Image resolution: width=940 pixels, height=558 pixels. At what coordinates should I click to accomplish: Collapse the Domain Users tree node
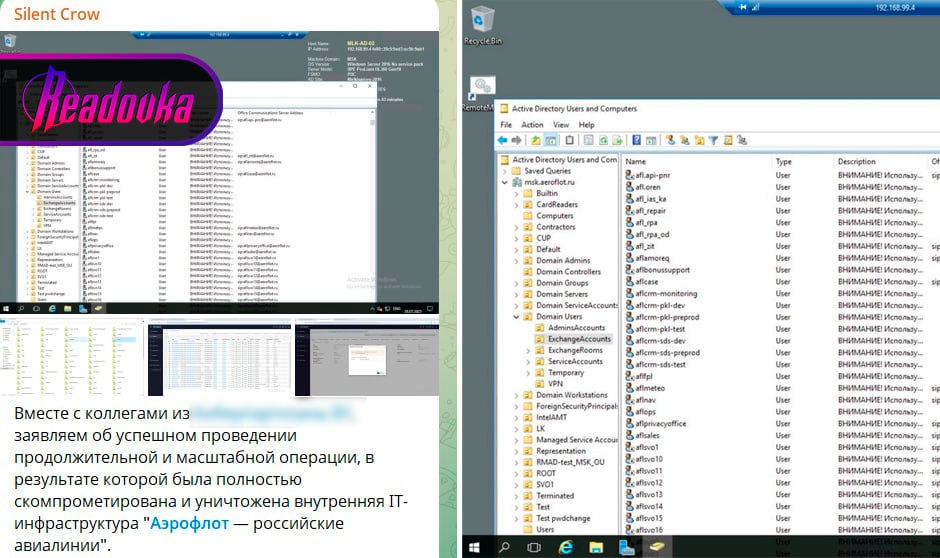tap(516, 316)
